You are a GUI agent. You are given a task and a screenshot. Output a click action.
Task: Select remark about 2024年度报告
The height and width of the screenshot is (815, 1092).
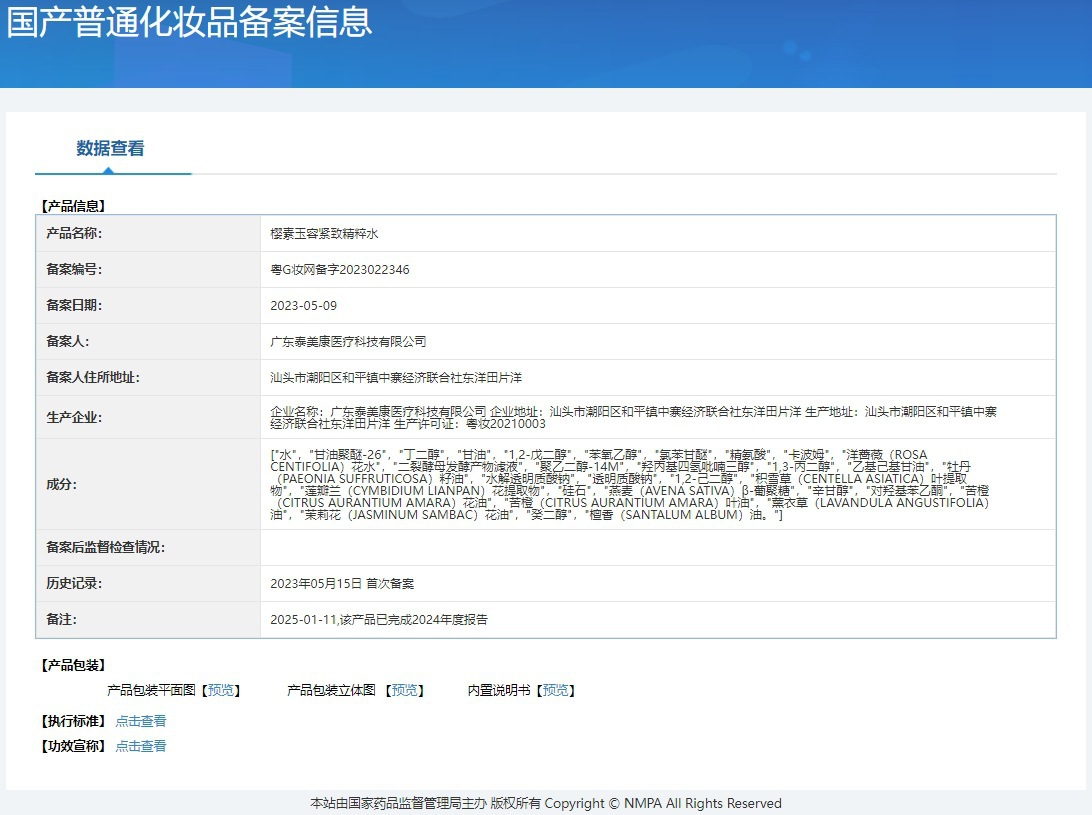(x=379, y=620)
